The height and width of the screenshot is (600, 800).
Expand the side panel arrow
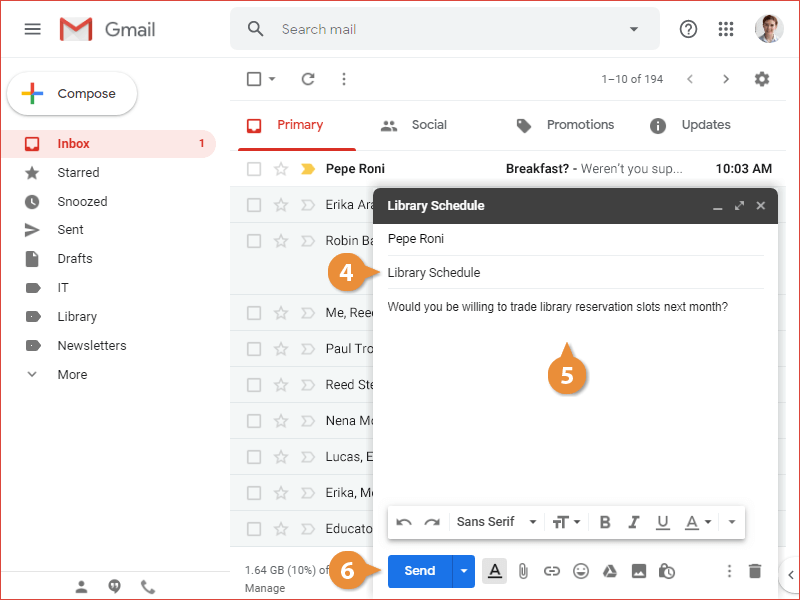[x=790, y=575]
